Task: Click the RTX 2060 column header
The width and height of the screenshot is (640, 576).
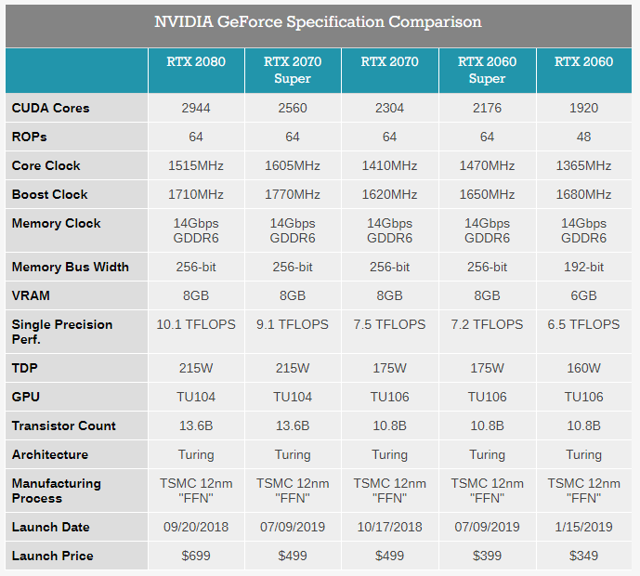Action: coord(584,62)
